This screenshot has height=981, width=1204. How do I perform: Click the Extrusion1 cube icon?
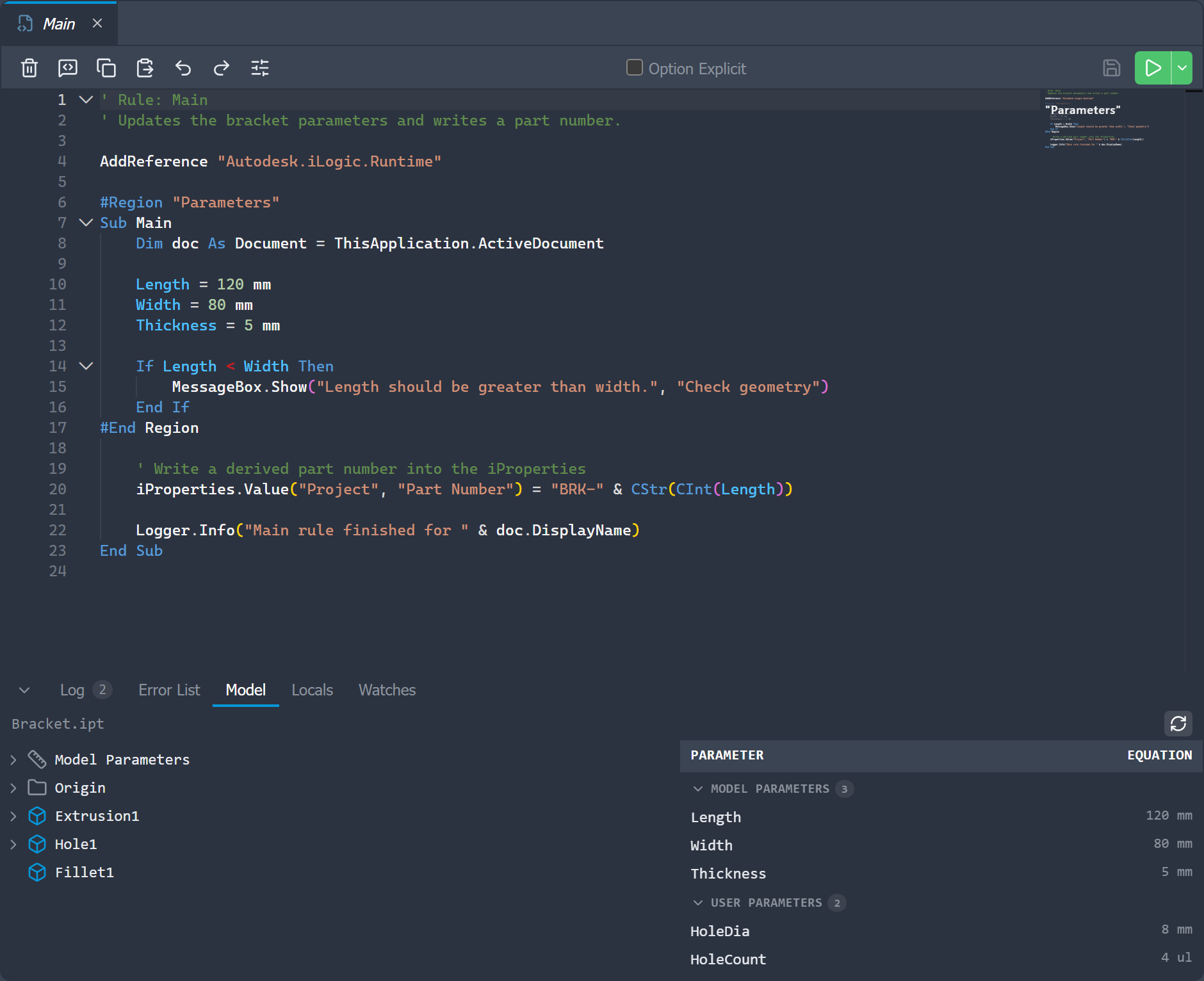tap(37, 816)
